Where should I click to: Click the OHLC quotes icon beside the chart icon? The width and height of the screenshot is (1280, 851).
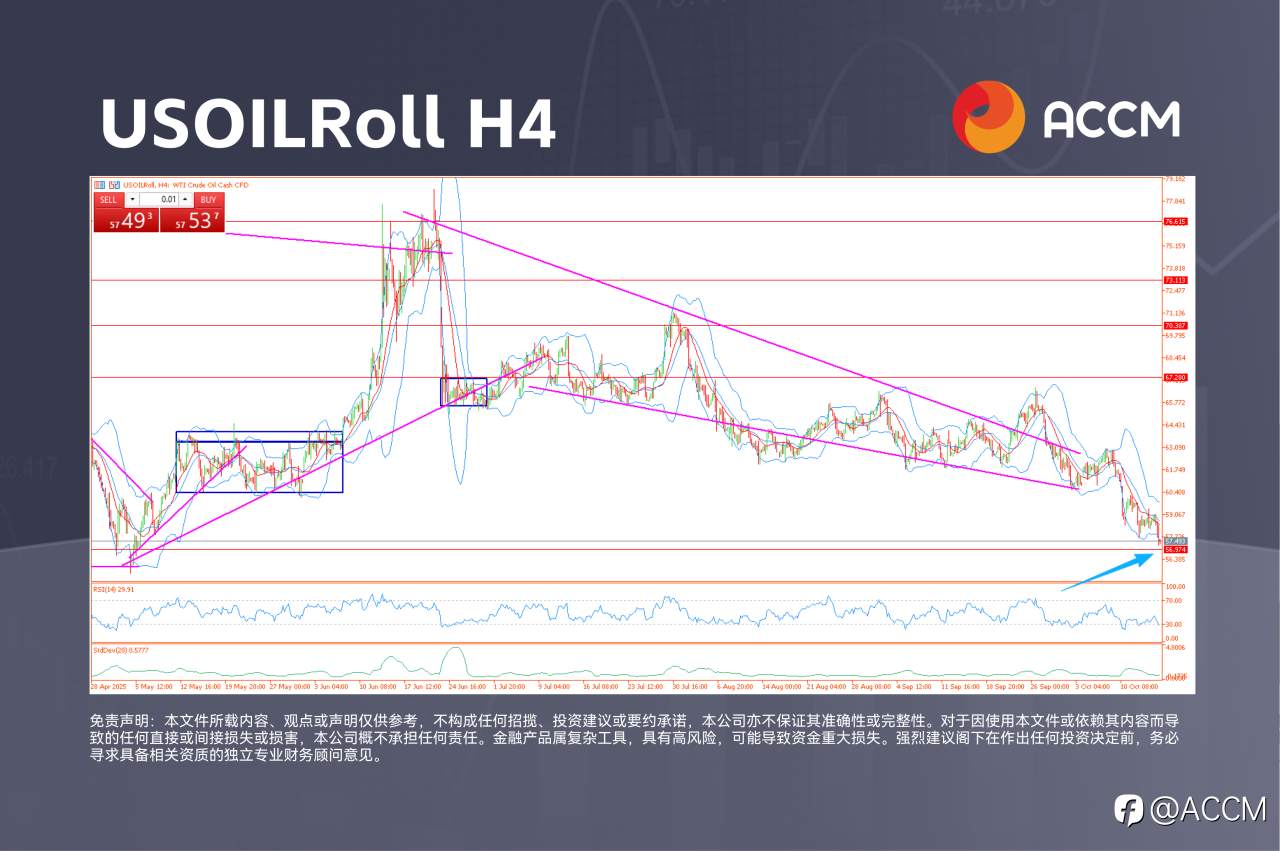tap(114, 185)
